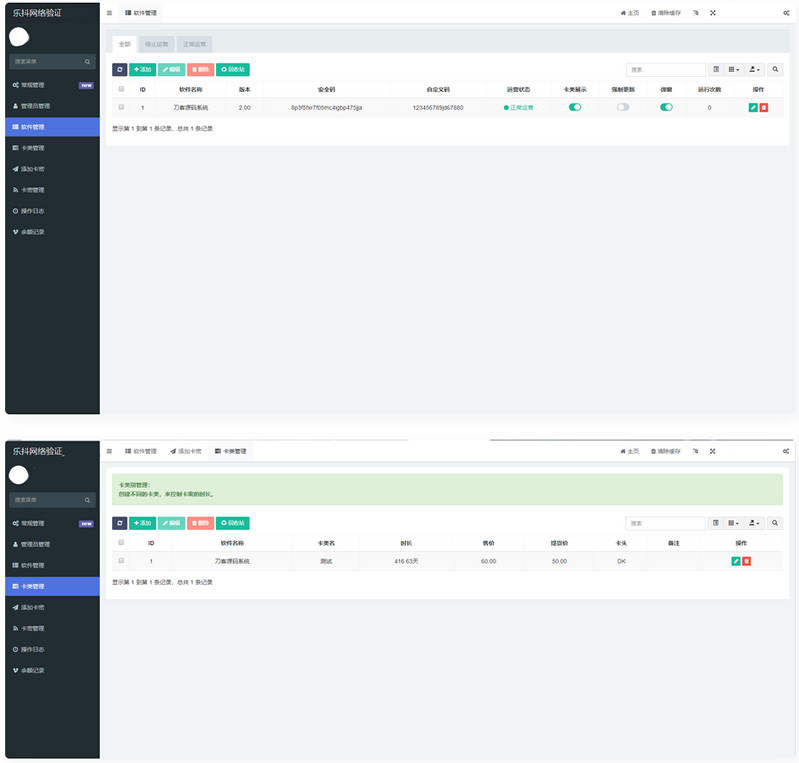Click refresh icon on 卡类管理 page toolbar
The width and height of the screenshot is (799, 763).
tap(119, 523)
